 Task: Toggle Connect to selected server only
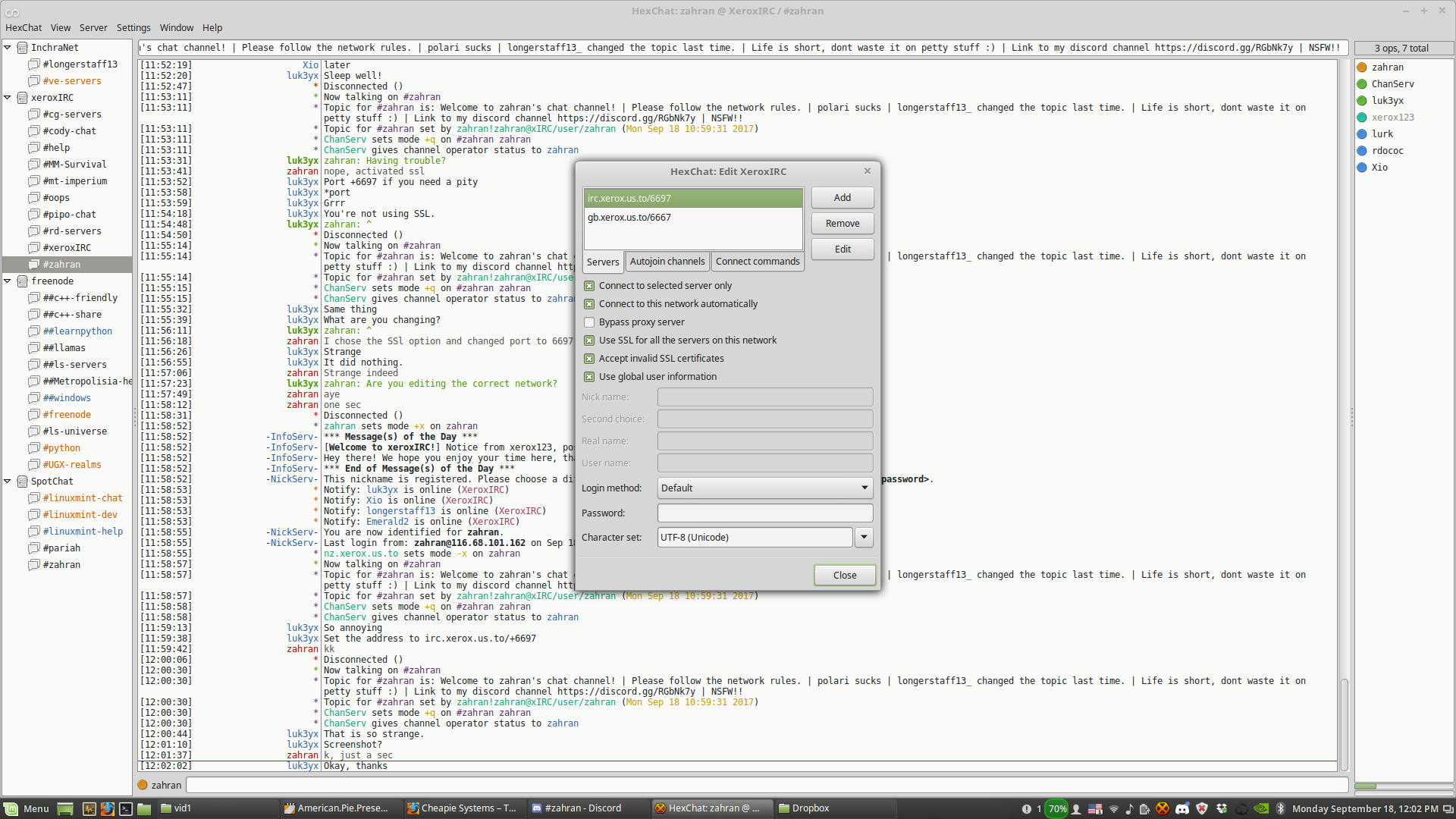[589, 286]
